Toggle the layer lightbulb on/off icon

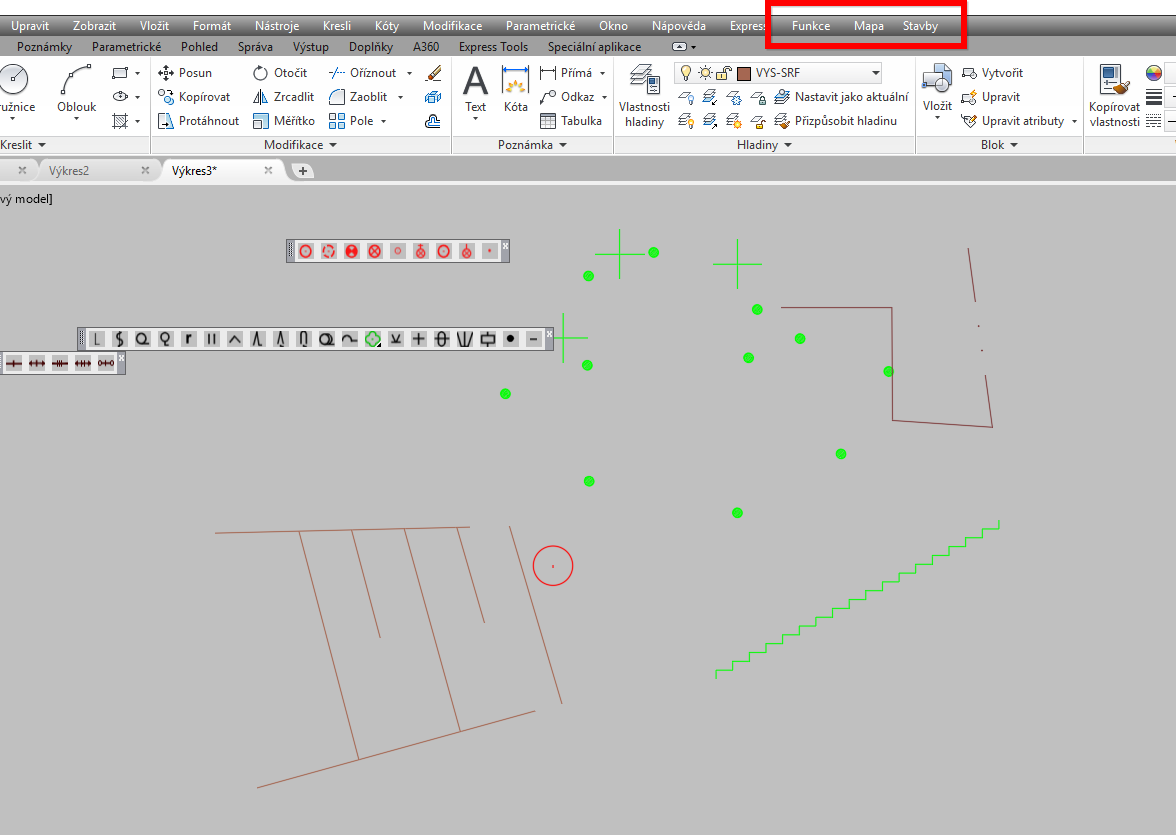click(686, 73)
